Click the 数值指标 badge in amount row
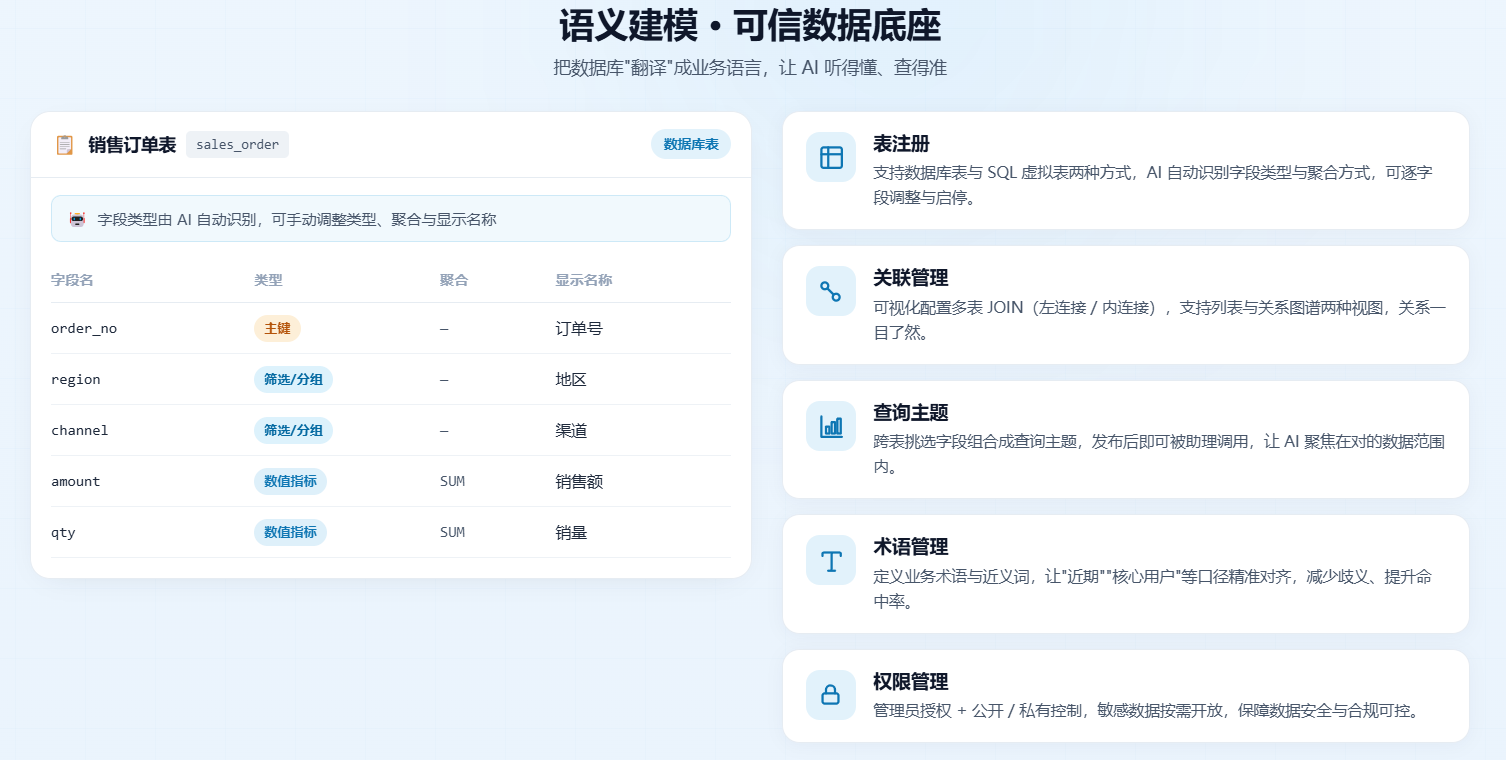Screen dimensions: 1506x760 (290, 481)
